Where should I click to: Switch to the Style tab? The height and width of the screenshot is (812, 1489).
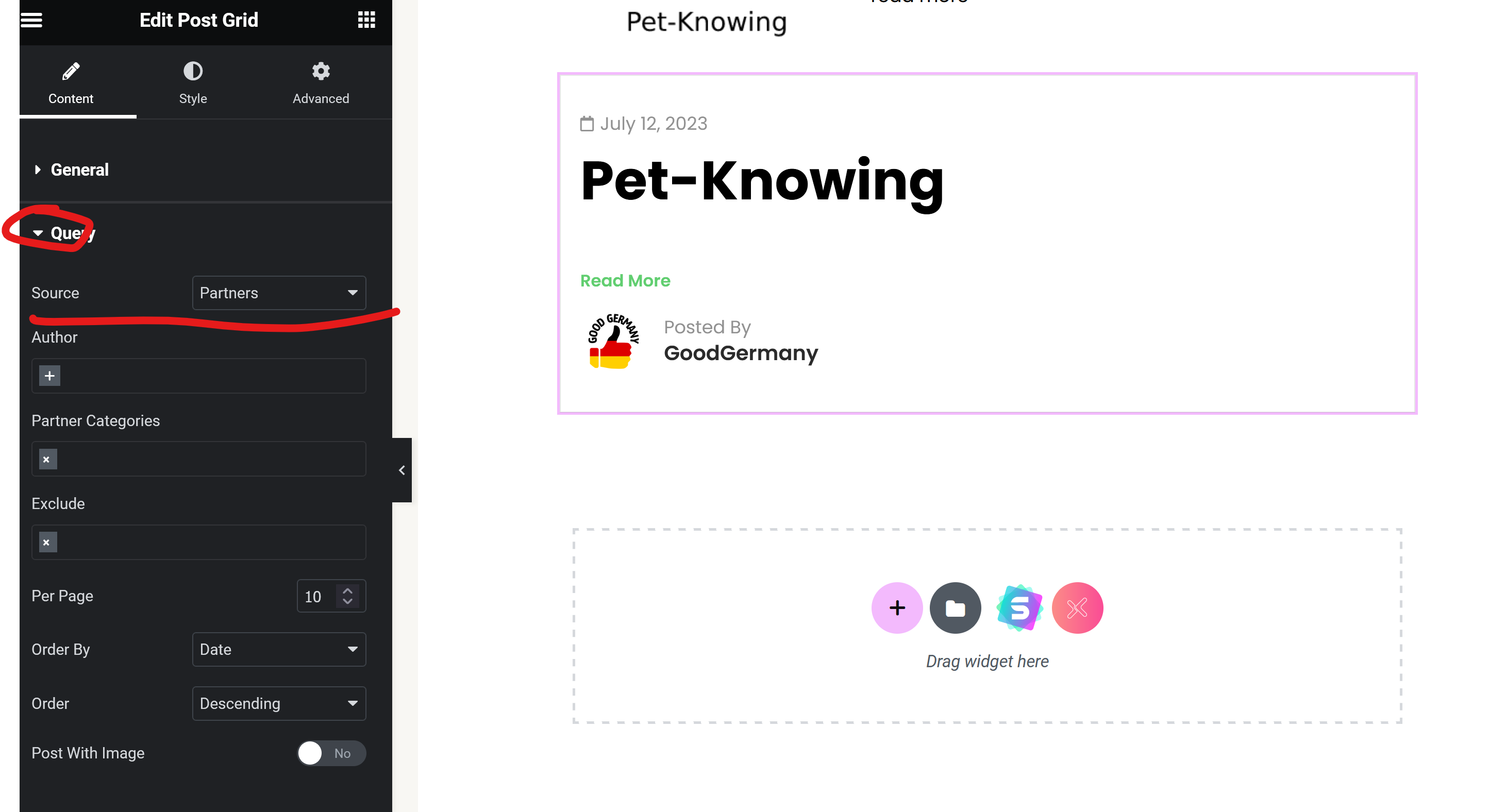[x=193, y=83]
